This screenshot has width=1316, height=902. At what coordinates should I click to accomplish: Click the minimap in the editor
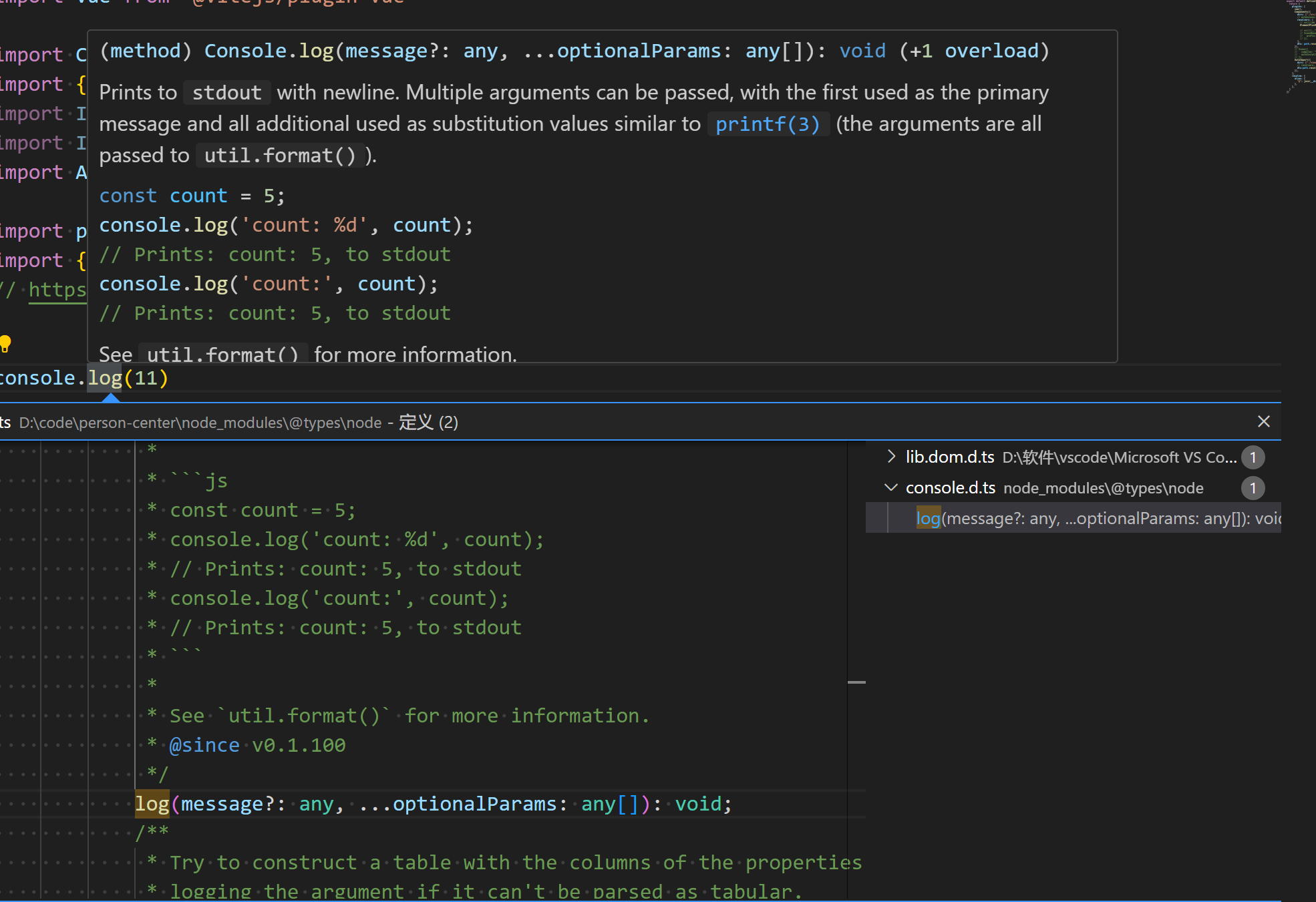tap(1301, 47)
